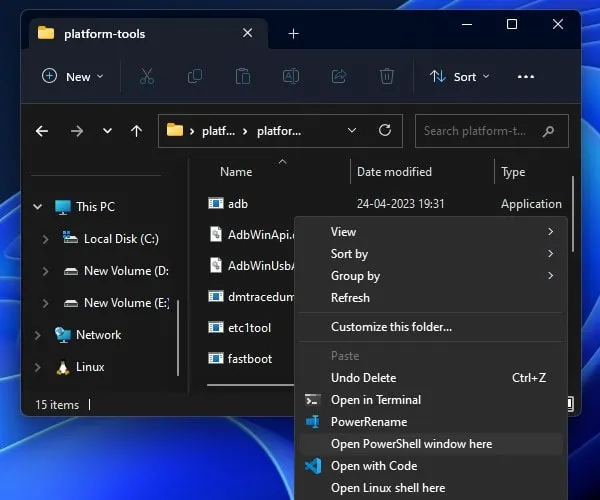
Task: Click the Linux penguin icon
Action: click(x=63, y=367)
